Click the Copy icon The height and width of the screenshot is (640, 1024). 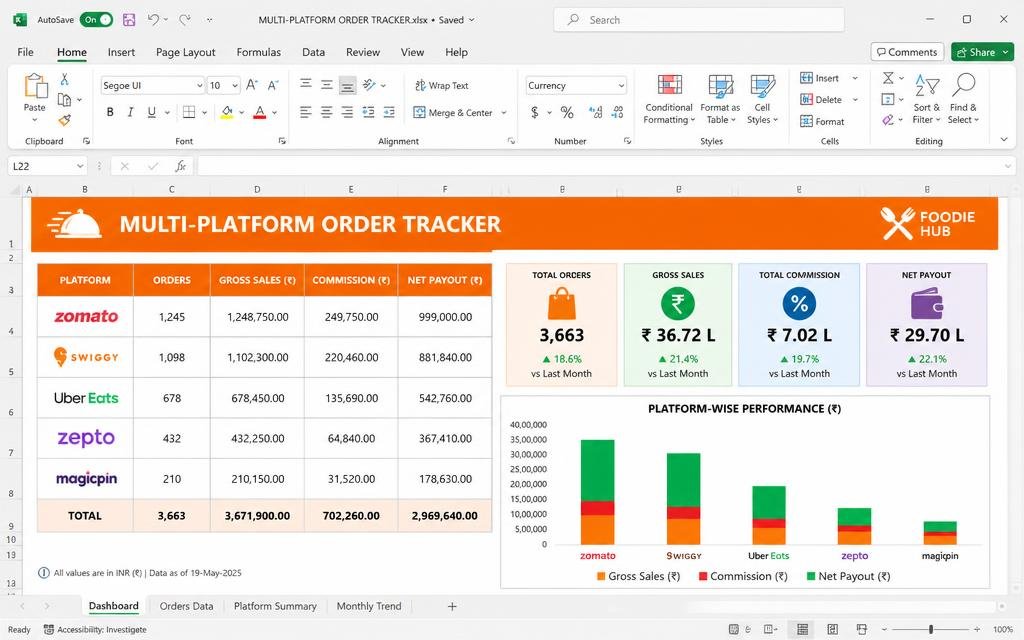pyautogui.click(x=64, y=99)
